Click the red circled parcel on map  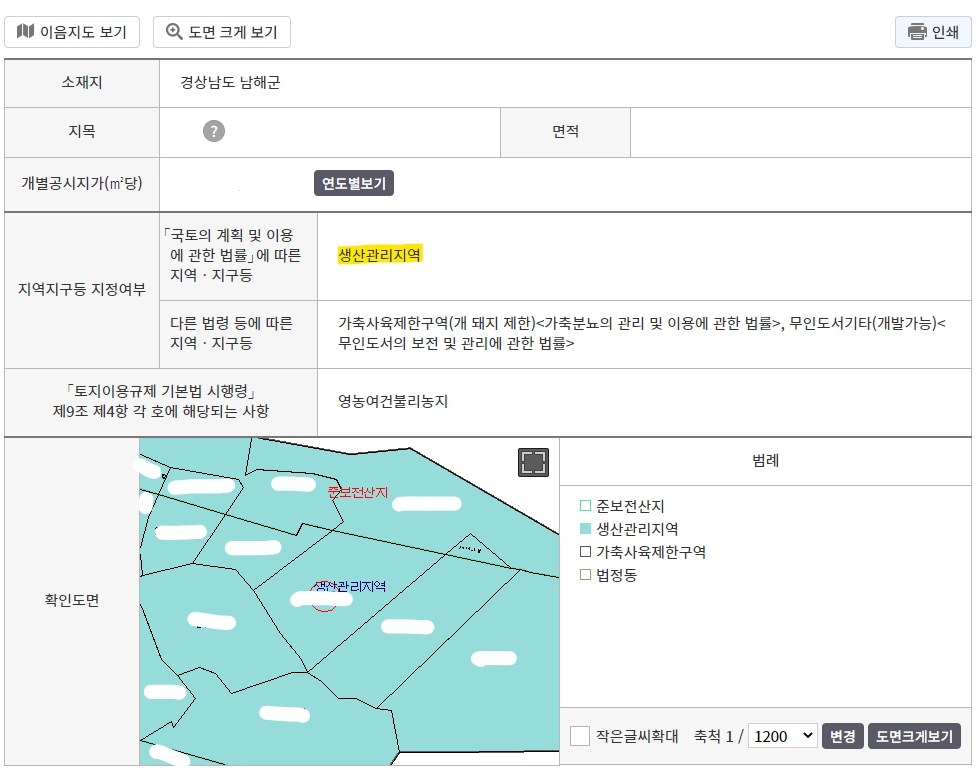point(324,597)
